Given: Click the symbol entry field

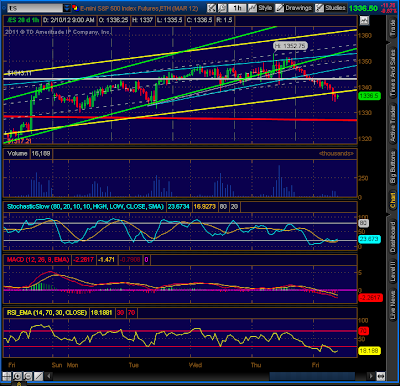Looking at the screenshot, I should click(x=35, y=8).
